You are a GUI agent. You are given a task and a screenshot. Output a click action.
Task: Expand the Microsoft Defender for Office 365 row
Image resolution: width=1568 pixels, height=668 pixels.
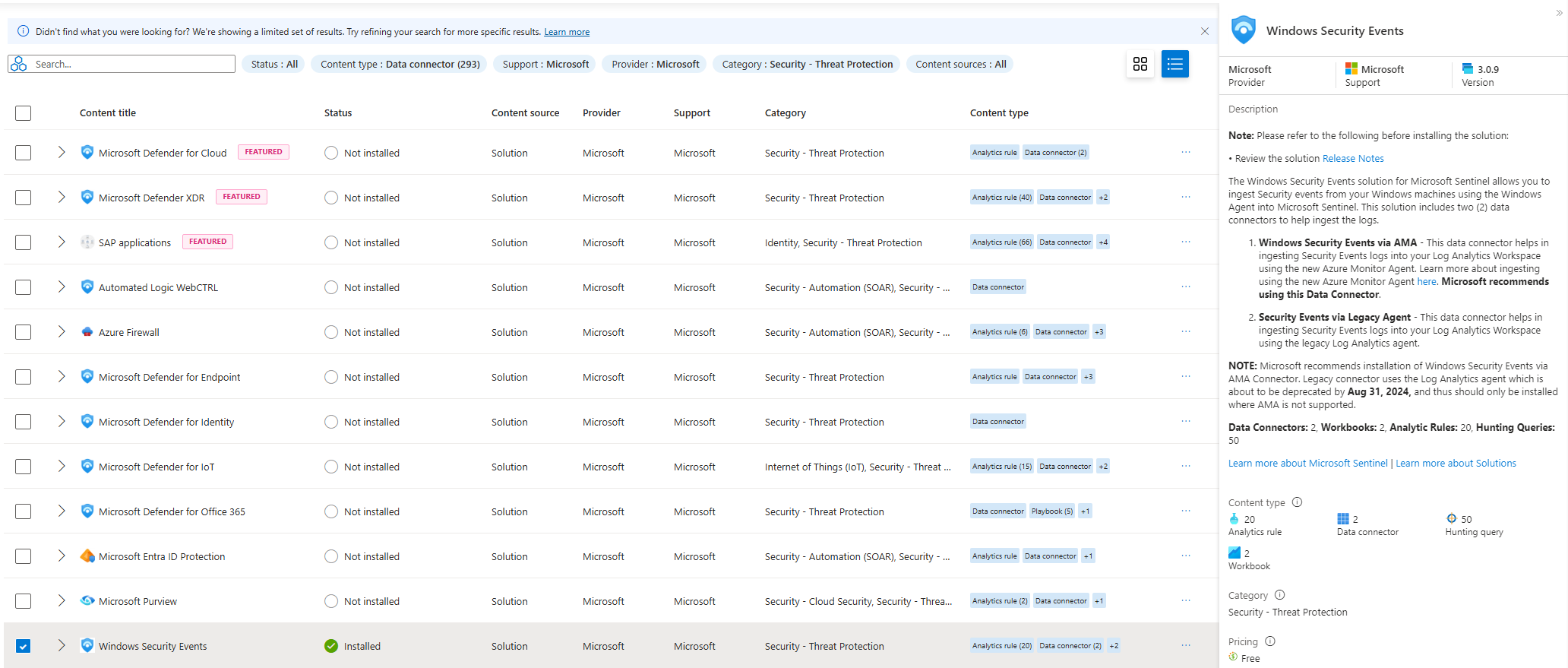[x=62, y=511]
